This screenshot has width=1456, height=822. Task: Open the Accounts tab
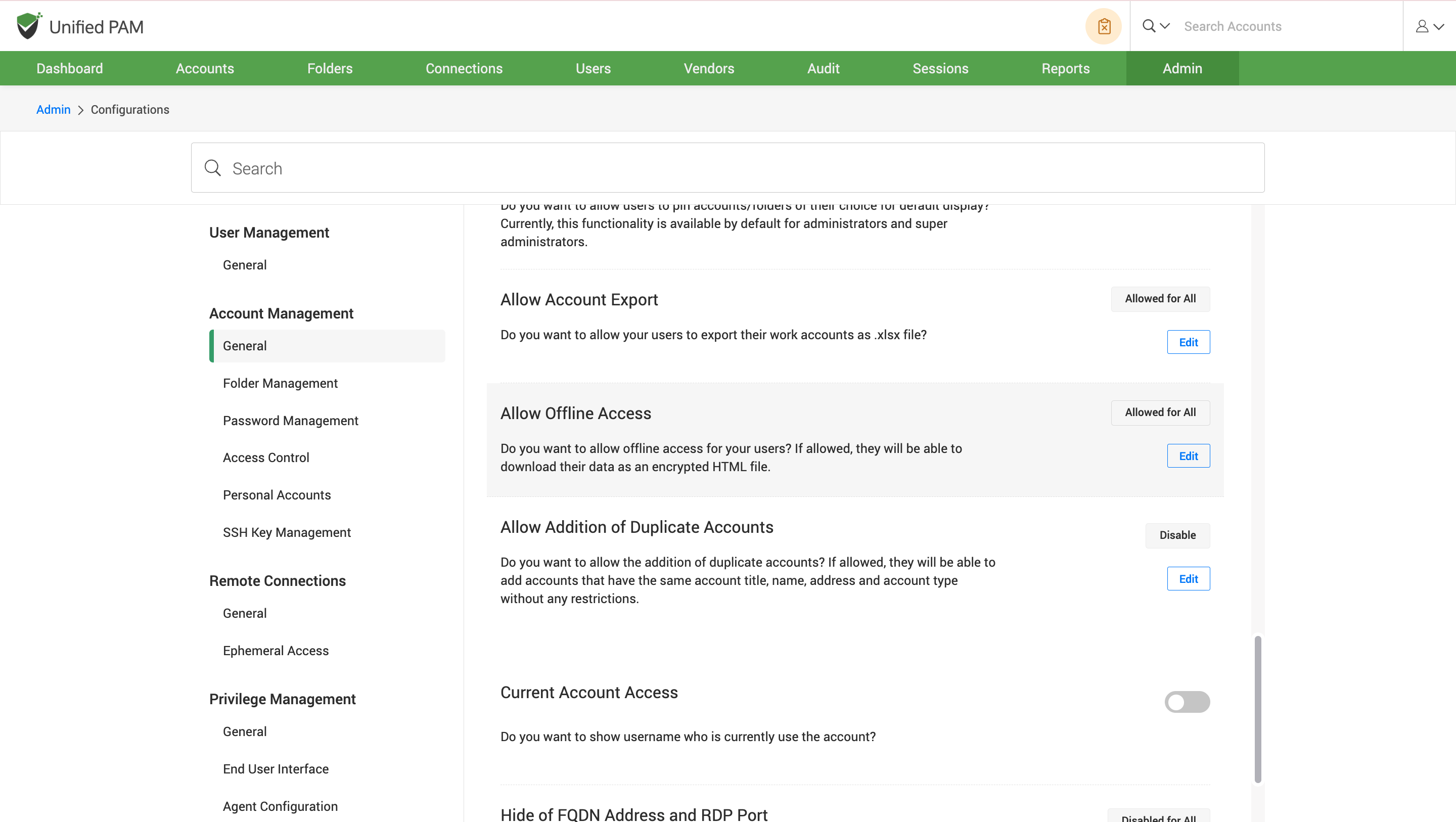(x=205, y=68)
